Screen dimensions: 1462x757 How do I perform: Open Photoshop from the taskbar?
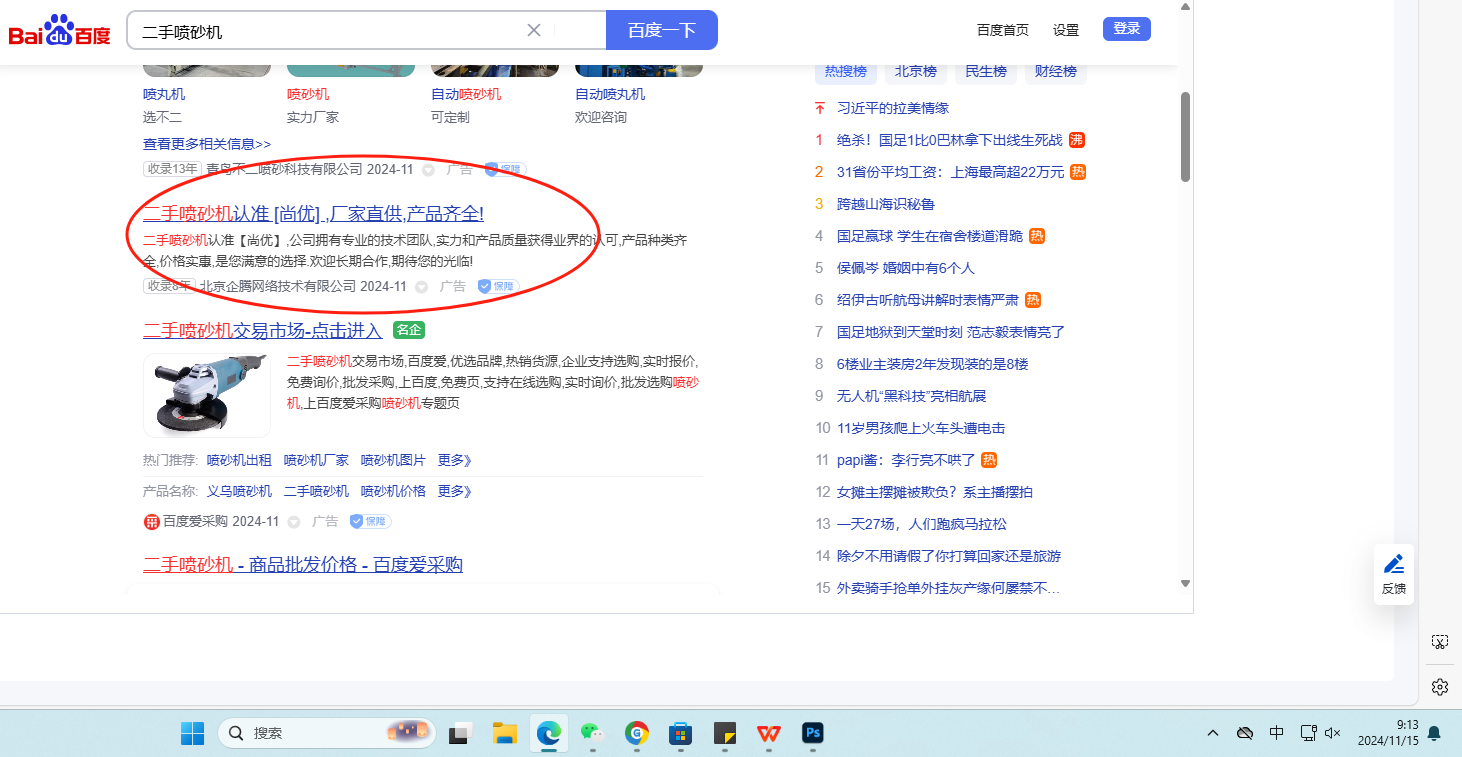pyautogui.click(x=812, y=733)
